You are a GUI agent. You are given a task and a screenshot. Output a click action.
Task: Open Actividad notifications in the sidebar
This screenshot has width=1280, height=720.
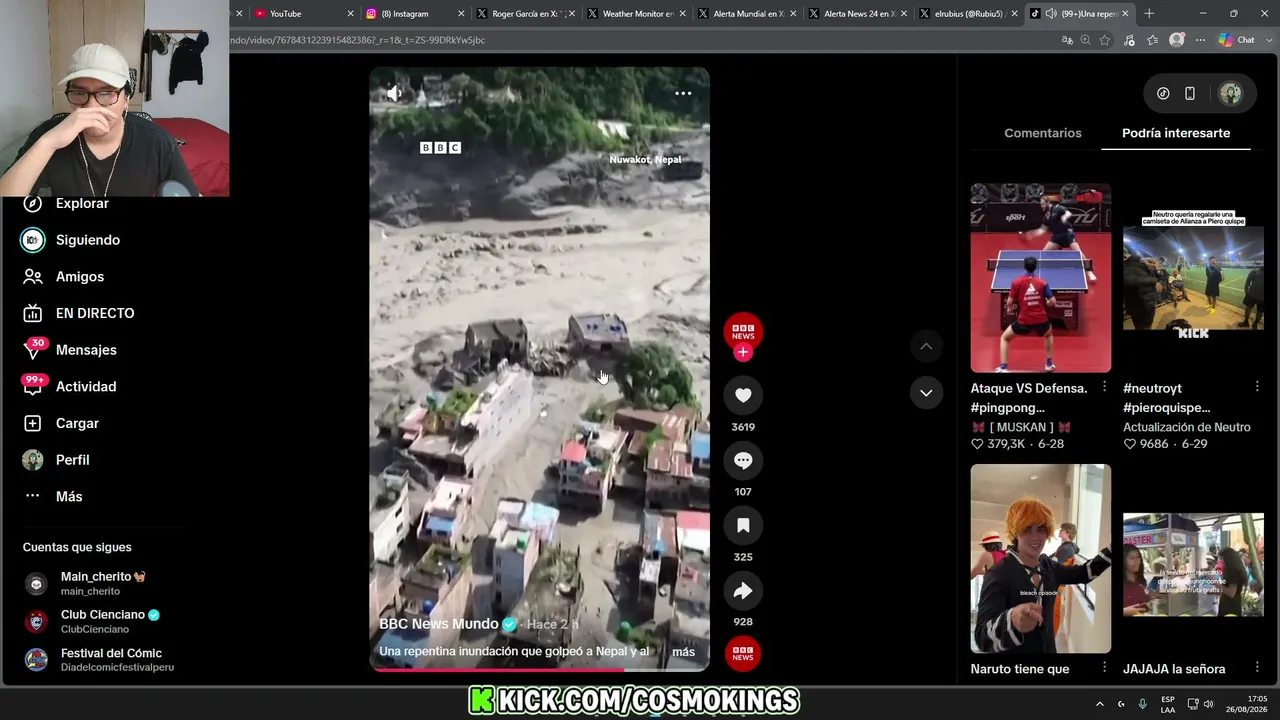coord(86,387)
